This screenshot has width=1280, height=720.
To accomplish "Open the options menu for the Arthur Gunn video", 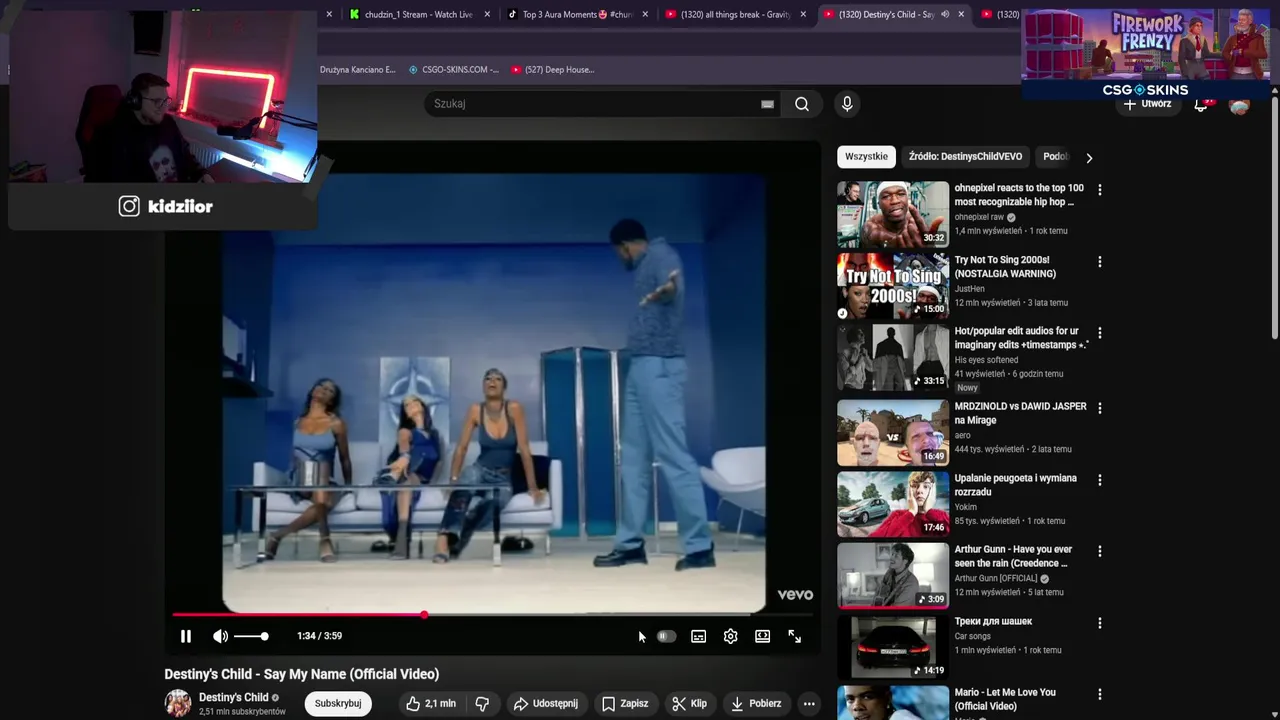I will tap(1099, 551).
